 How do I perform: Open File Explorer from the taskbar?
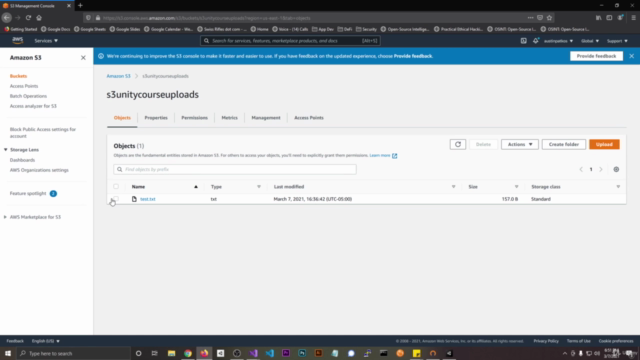[171, 353]
